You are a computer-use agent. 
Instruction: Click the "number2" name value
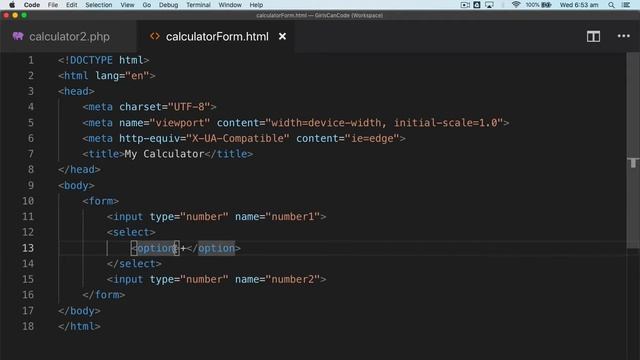coord(293,279)
